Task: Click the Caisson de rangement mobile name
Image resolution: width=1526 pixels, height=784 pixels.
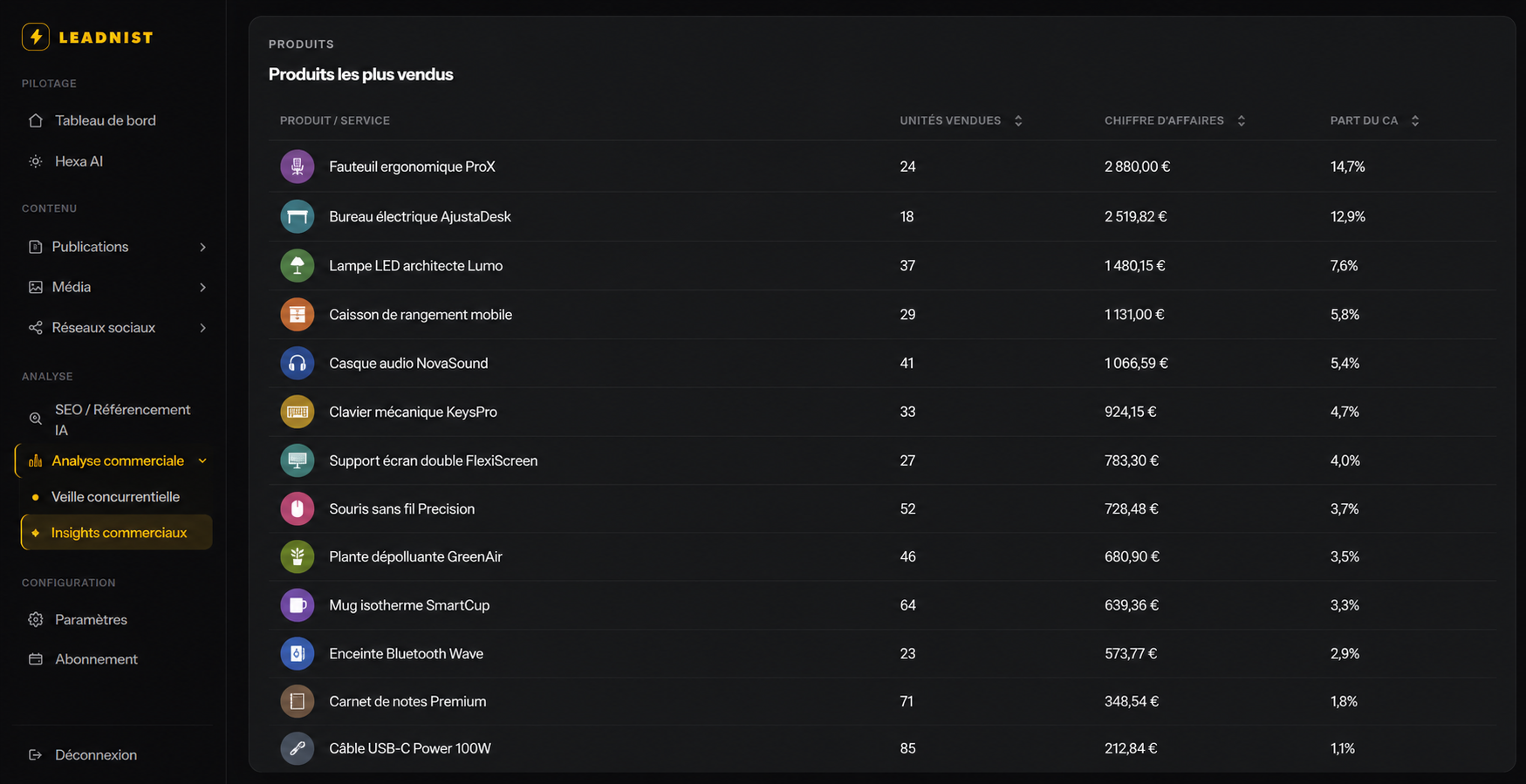Action: click(x=421, y=315)
